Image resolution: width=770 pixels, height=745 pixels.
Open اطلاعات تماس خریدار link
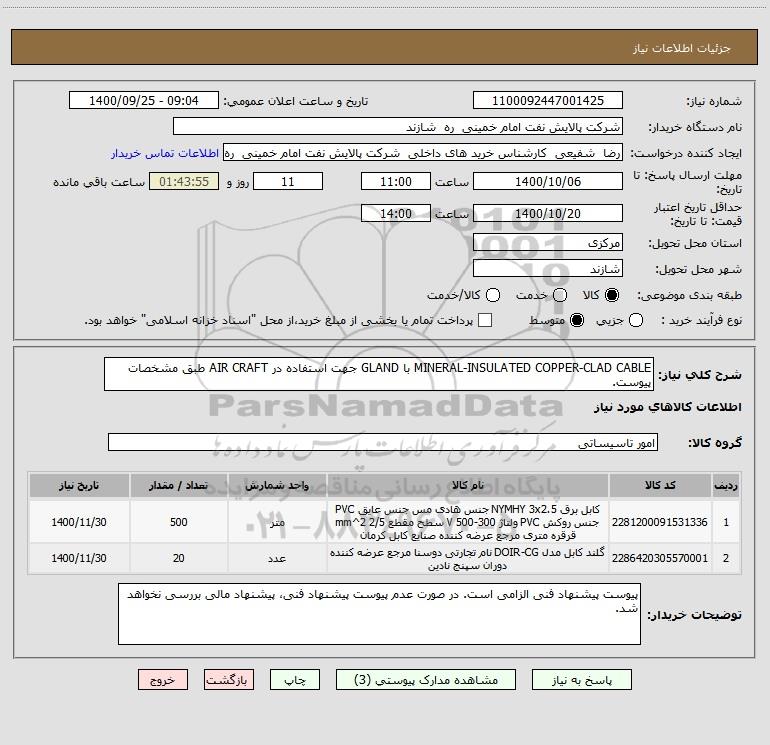coord(165,153)
